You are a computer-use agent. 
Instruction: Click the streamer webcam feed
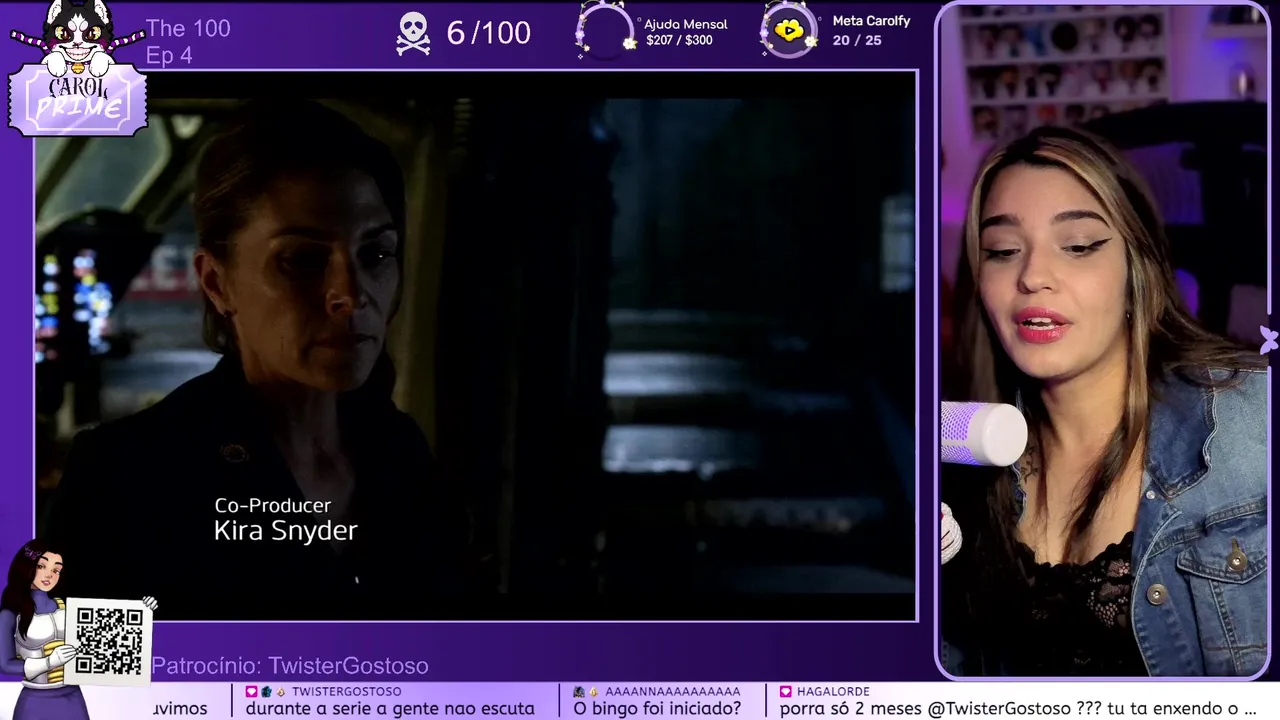(1103, 340)
